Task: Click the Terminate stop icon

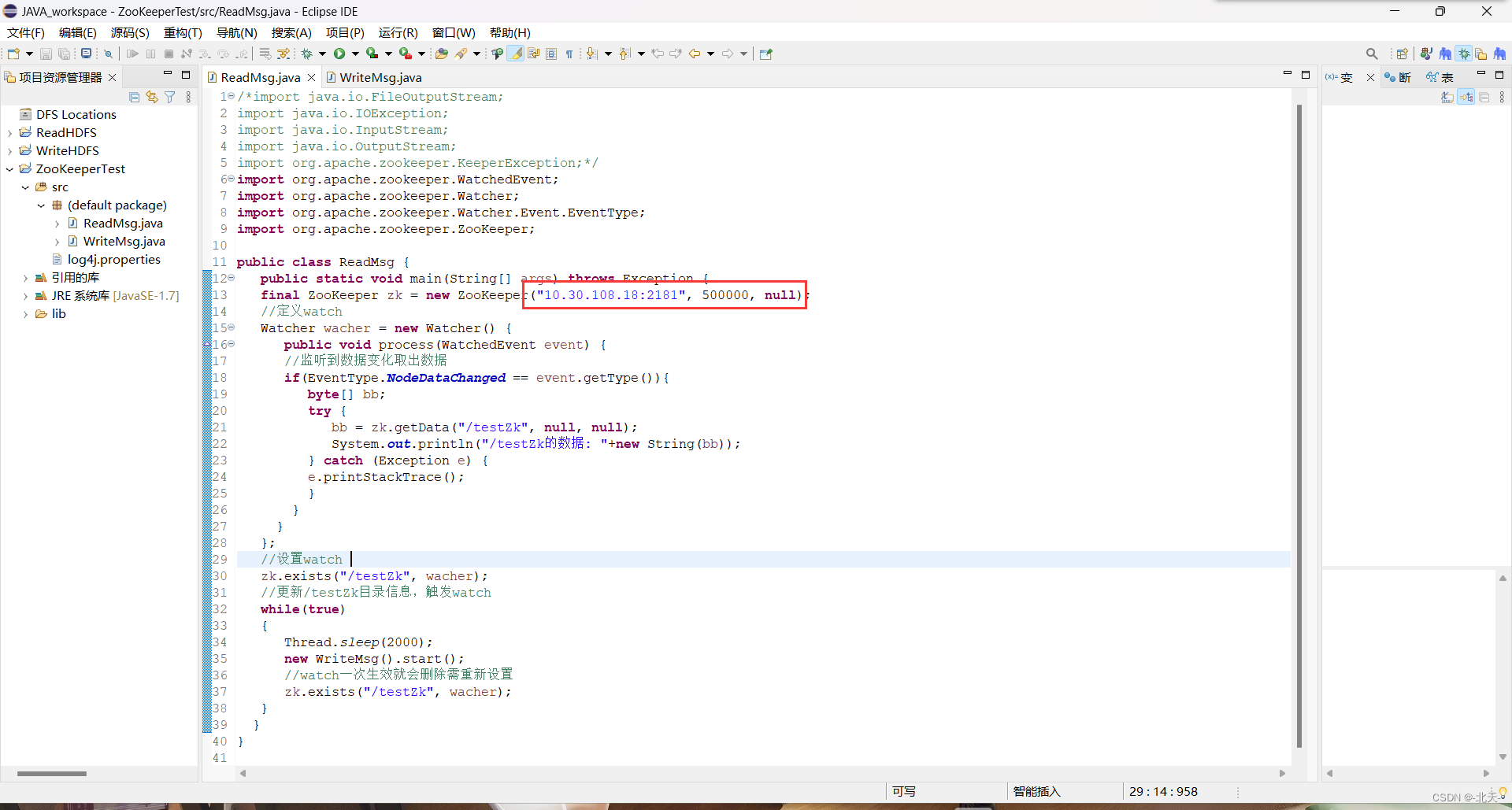Action: click(x=169, y=54)
